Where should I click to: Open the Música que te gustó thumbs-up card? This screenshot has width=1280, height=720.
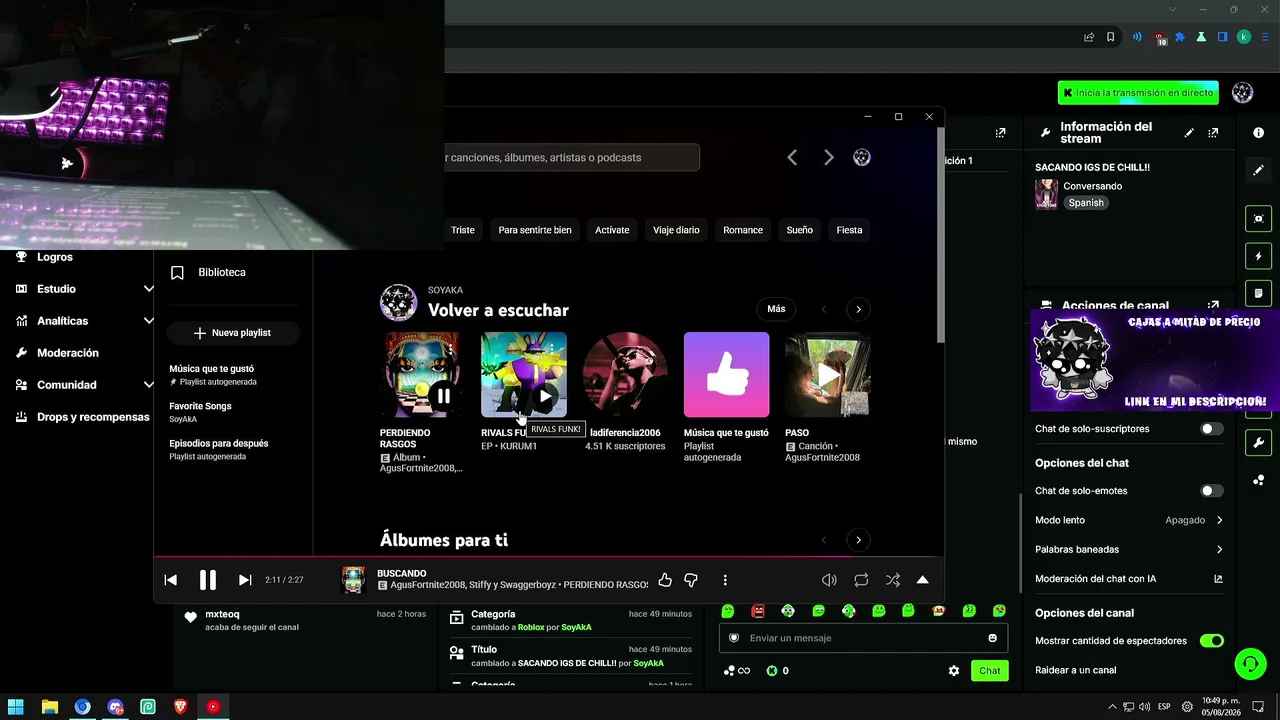(x=726, y=375)
